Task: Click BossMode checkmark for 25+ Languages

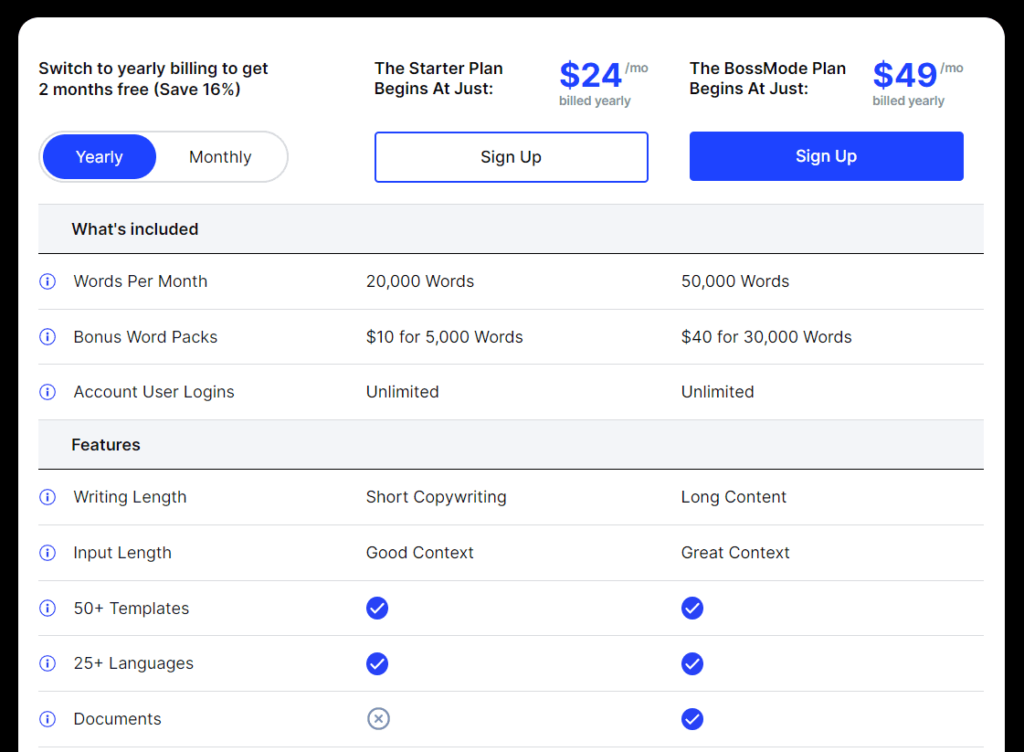Action: click(x=692, y=663)
